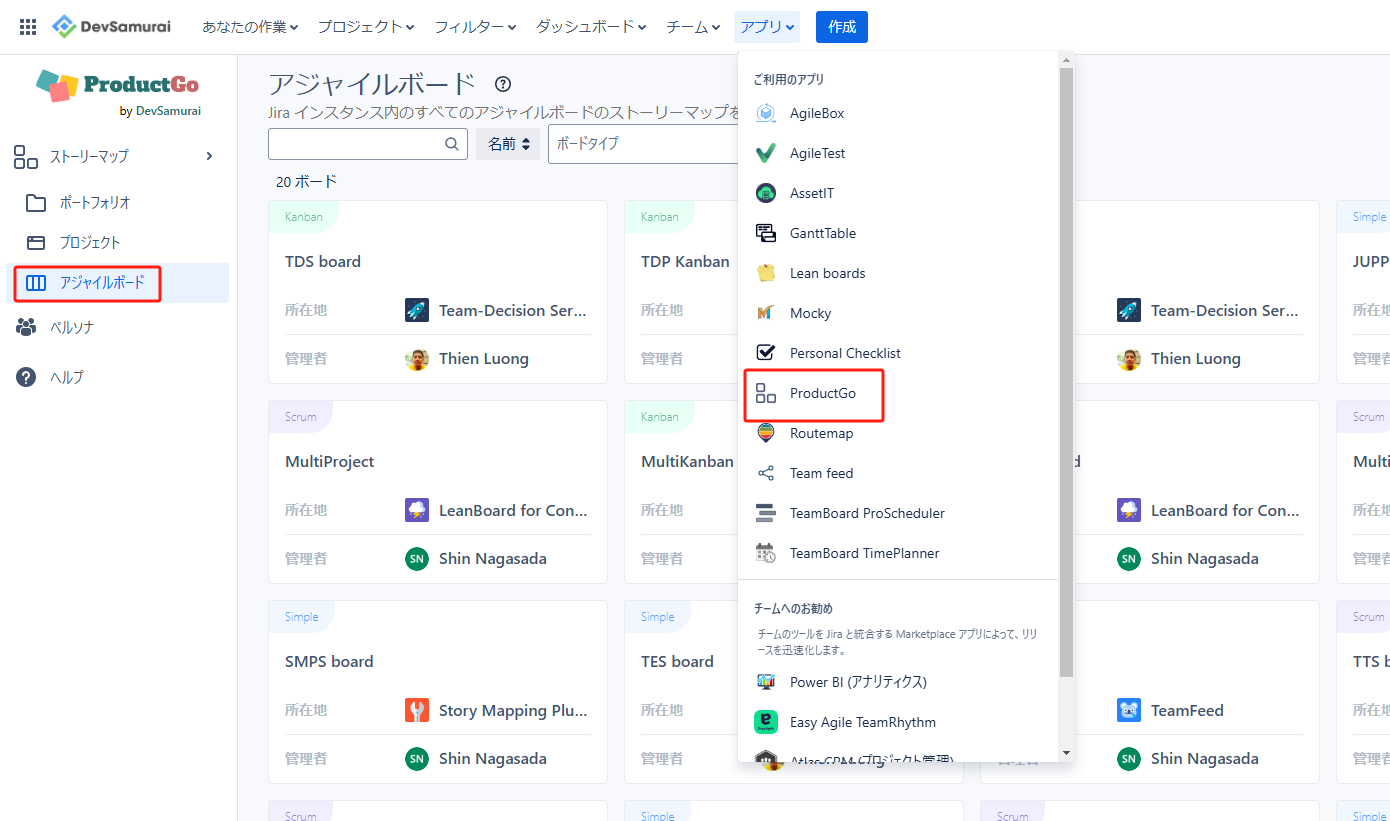Viewport: 1390px width, 821px height.
Task: Open ペルソナ in the sidebar
Action: (x=71, y=327)
